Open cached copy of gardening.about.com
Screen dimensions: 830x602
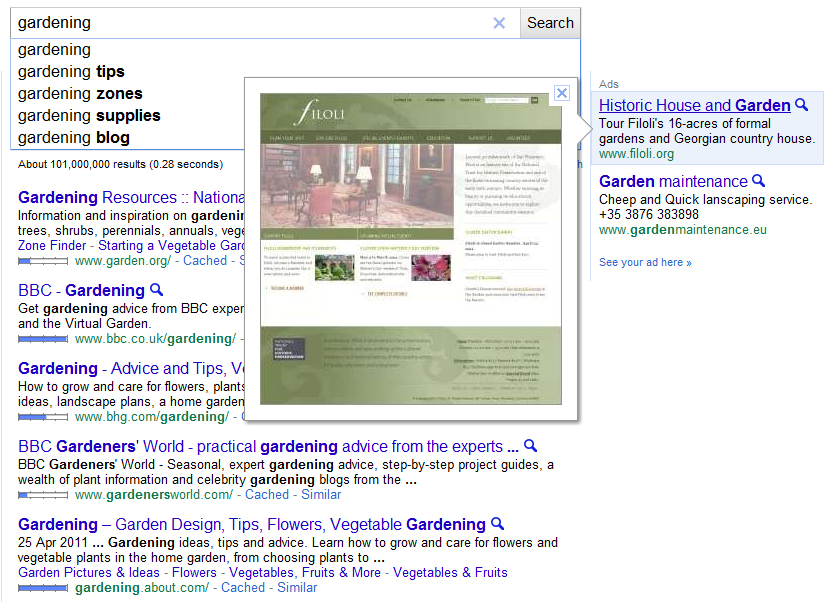coord(243,588)
